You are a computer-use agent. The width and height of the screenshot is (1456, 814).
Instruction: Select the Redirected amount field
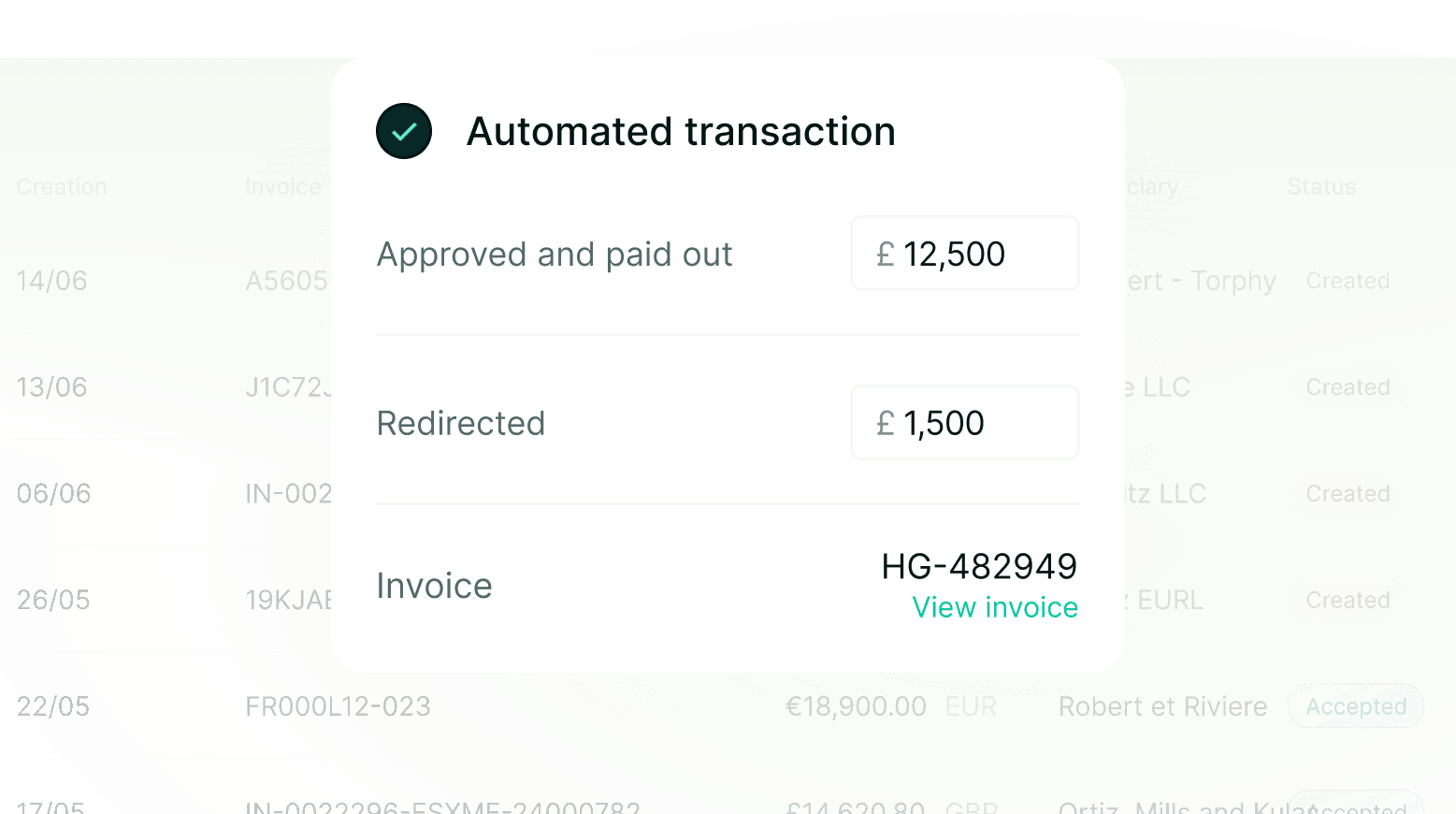[964, 423]
